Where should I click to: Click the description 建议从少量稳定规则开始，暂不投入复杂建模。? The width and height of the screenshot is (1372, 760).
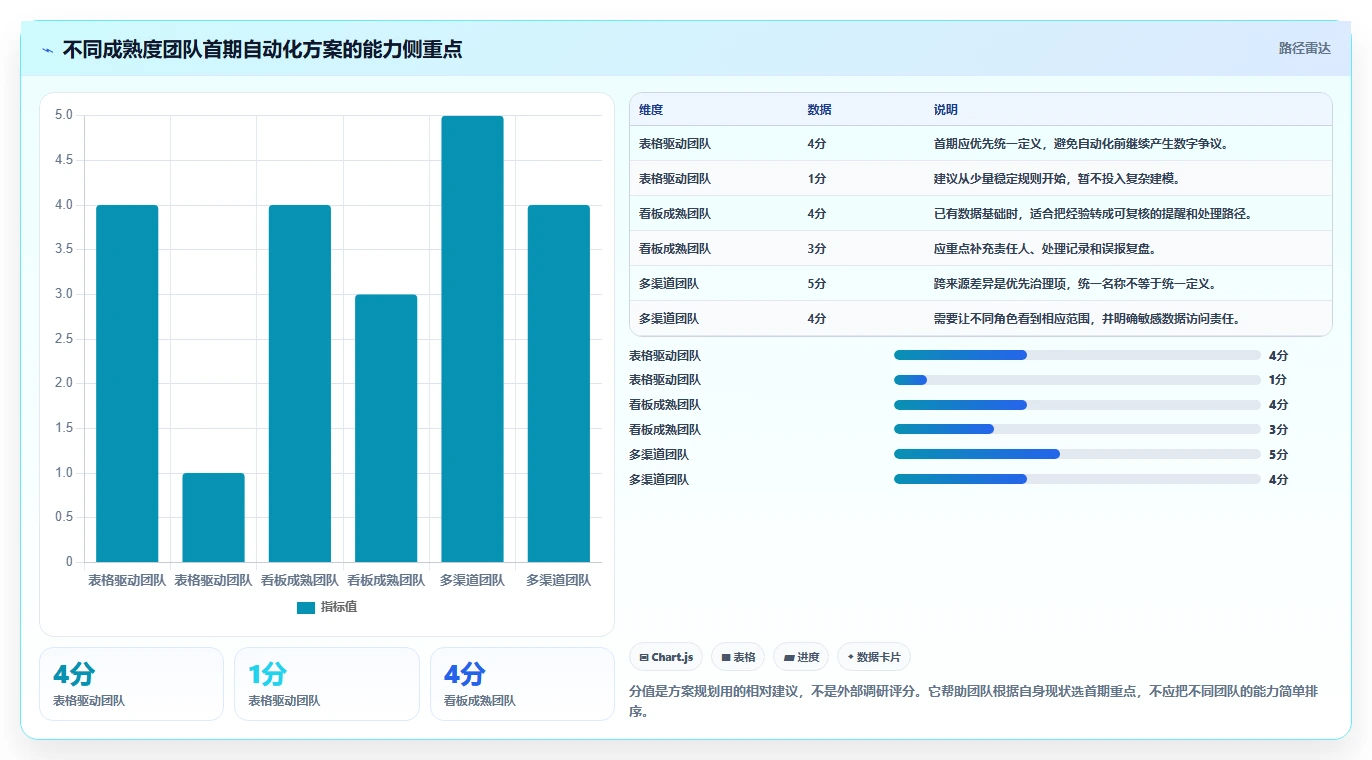coord(1057,179)
